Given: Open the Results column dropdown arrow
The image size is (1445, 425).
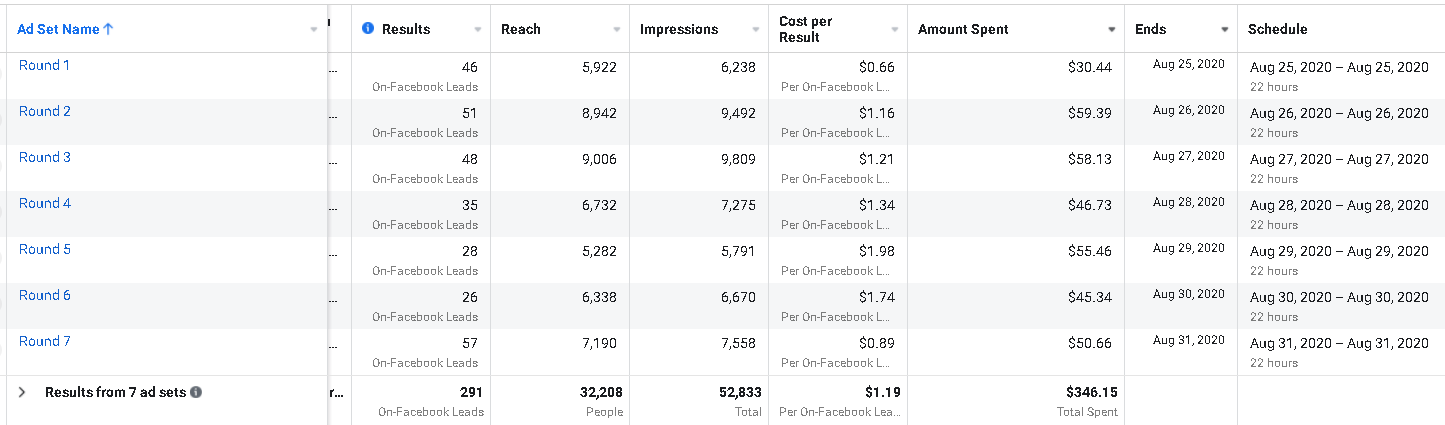Looking at the screenshot, I should tap(477, 30).
